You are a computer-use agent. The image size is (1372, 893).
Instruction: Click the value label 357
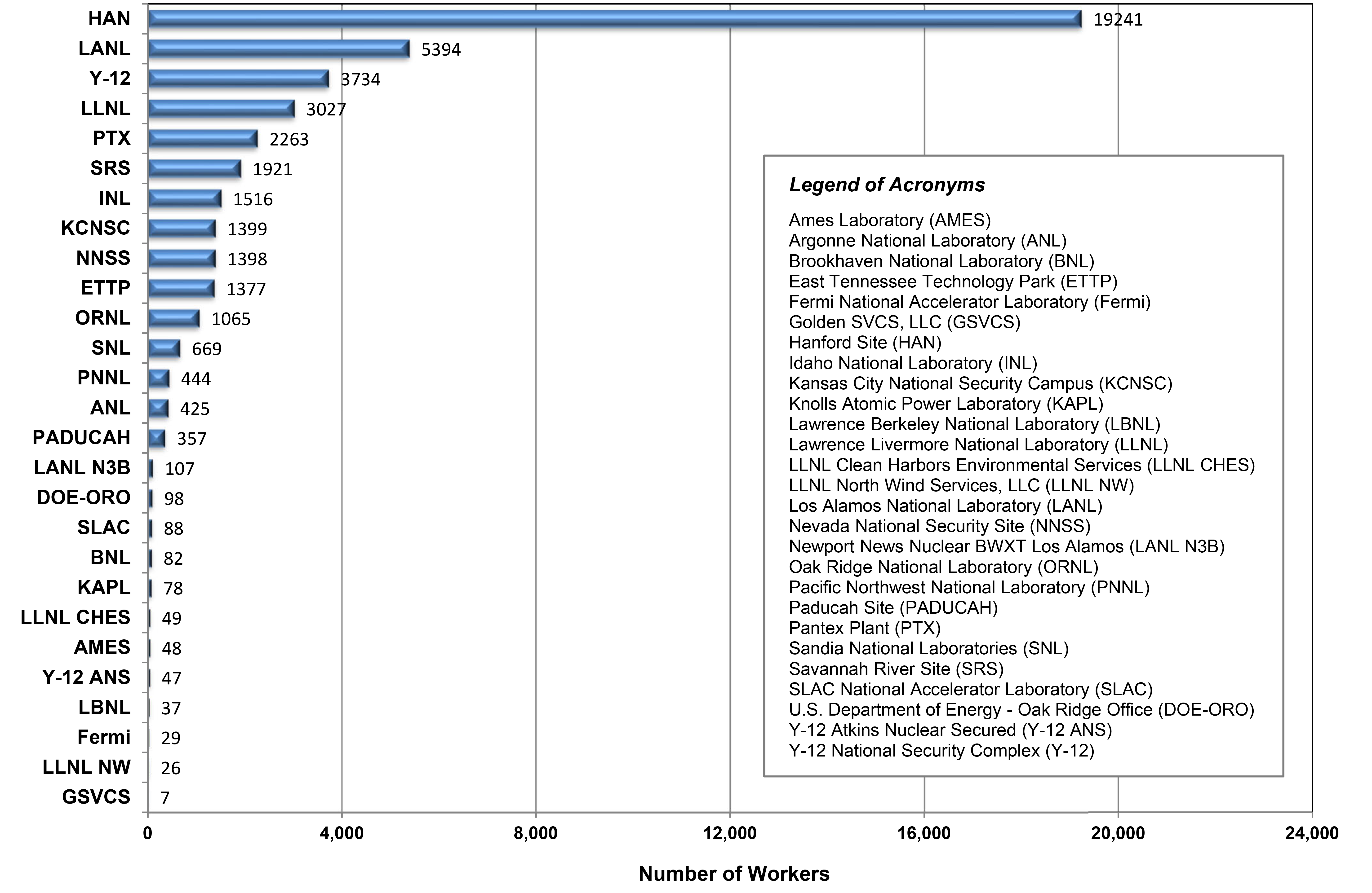tap(191, 439)
